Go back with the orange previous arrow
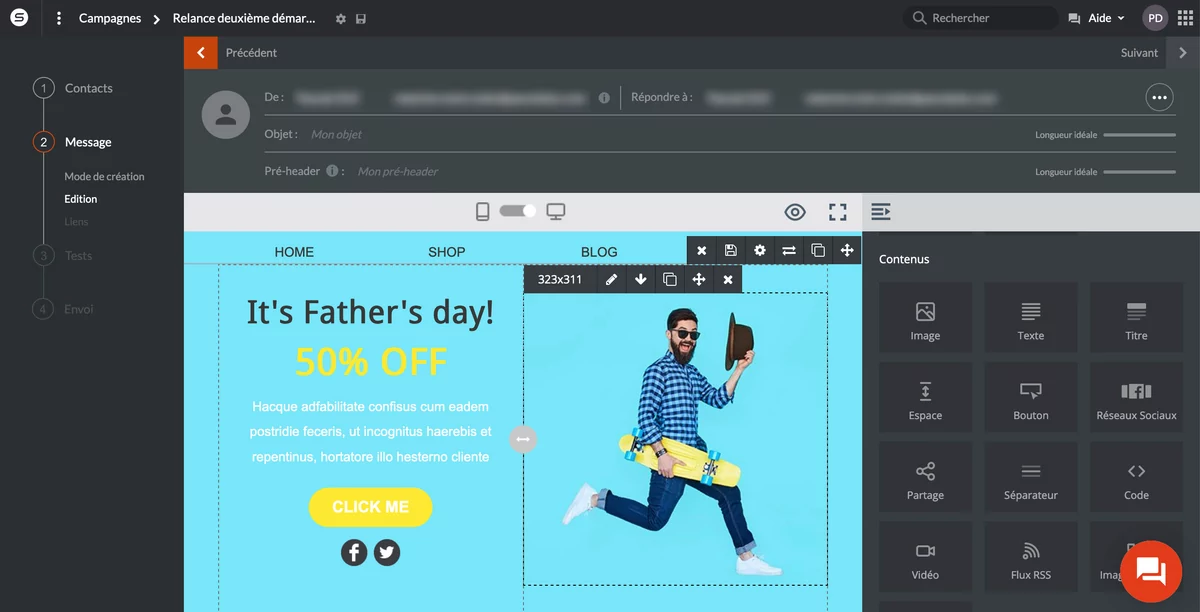The width and height of the screenshot is (1200, 612). pyautogui.click(x=200, y=53)
